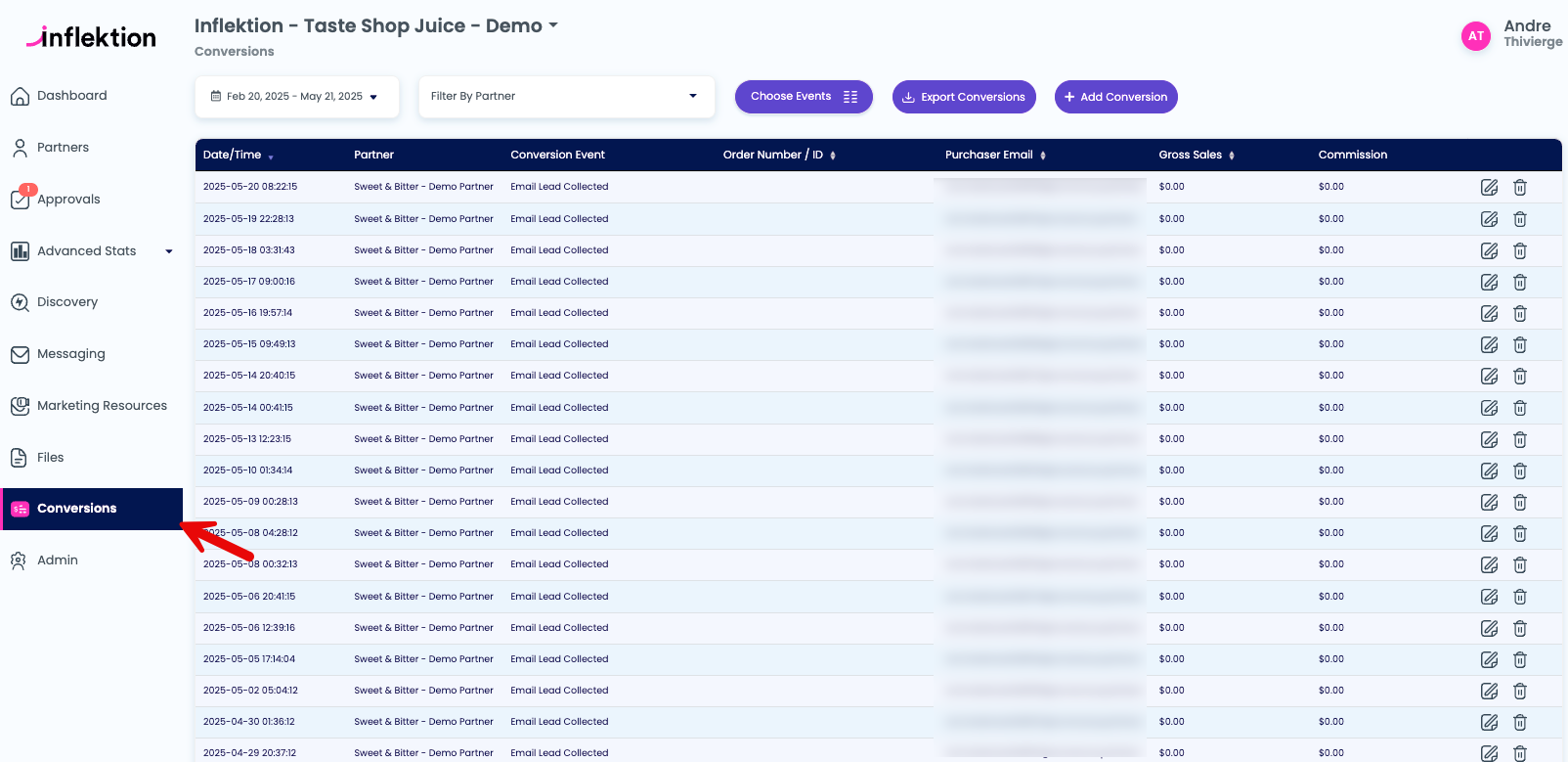Click the AT user avatar
The height and width of the screenshot is (762, 1568).
point(1476,36)
